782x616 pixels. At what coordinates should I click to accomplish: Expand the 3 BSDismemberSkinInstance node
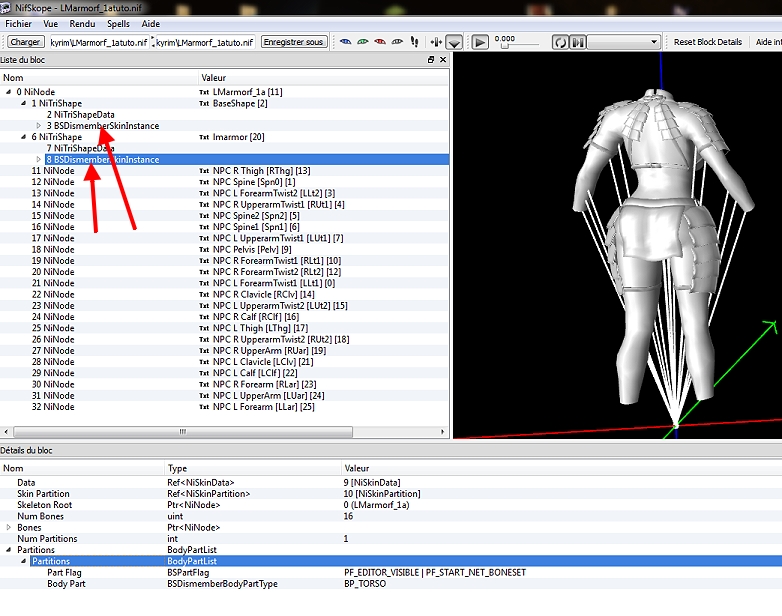point(39,126)
